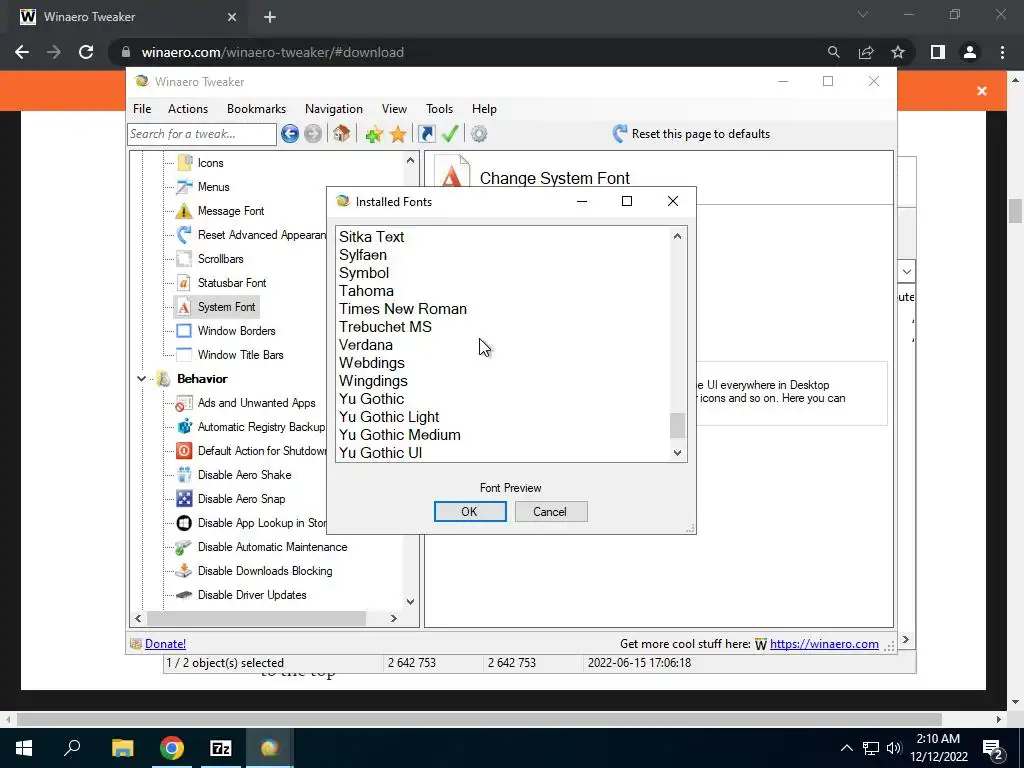This screenshot has height=768, width=1024.
Task: Select Window Borders tree item
Action: [x=236, y=331]
